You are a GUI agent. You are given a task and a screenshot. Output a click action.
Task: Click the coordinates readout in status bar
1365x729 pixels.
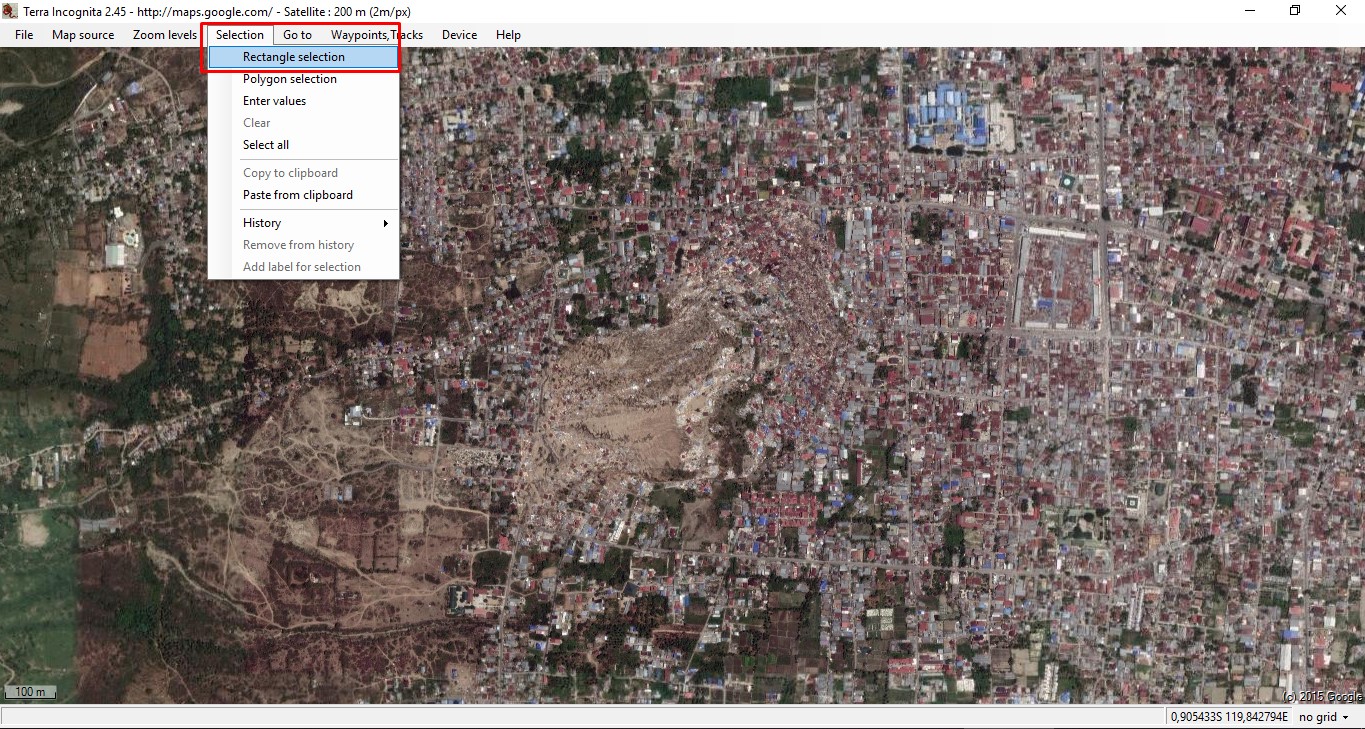pyautogui.click(x=1227, y=717)
